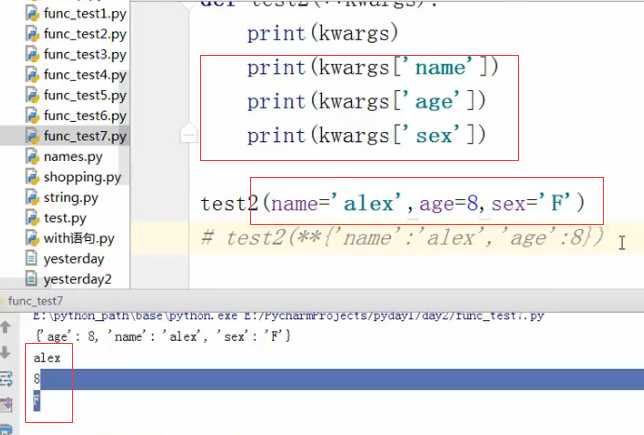Screen dimensions: 644x435
Task: Select func_test7.py in the project tree
Action: coord(85,136)
